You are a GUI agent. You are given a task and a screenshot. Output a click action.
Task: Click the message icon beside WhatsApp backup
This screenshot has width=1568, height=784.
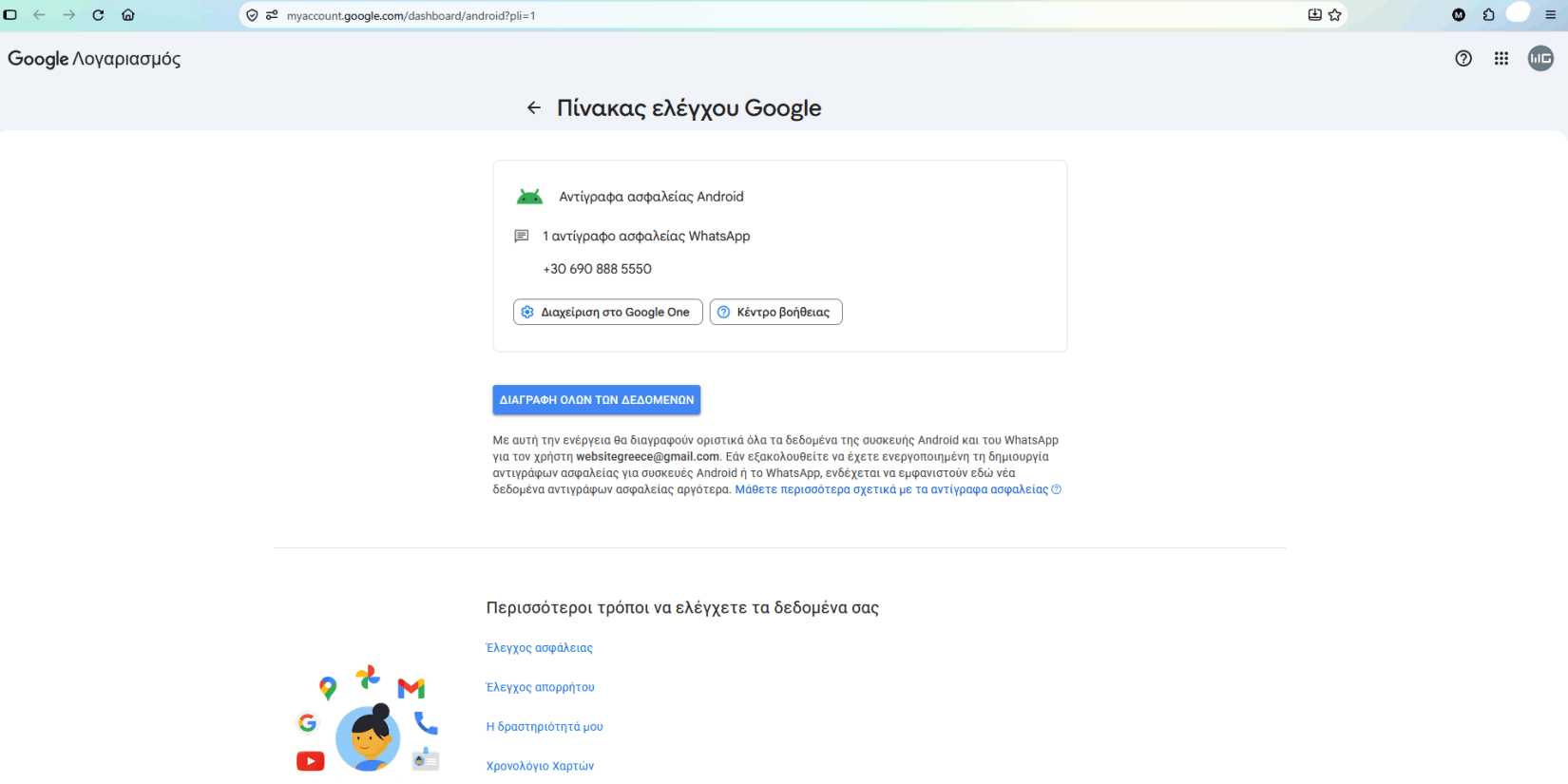pos(522,236)
